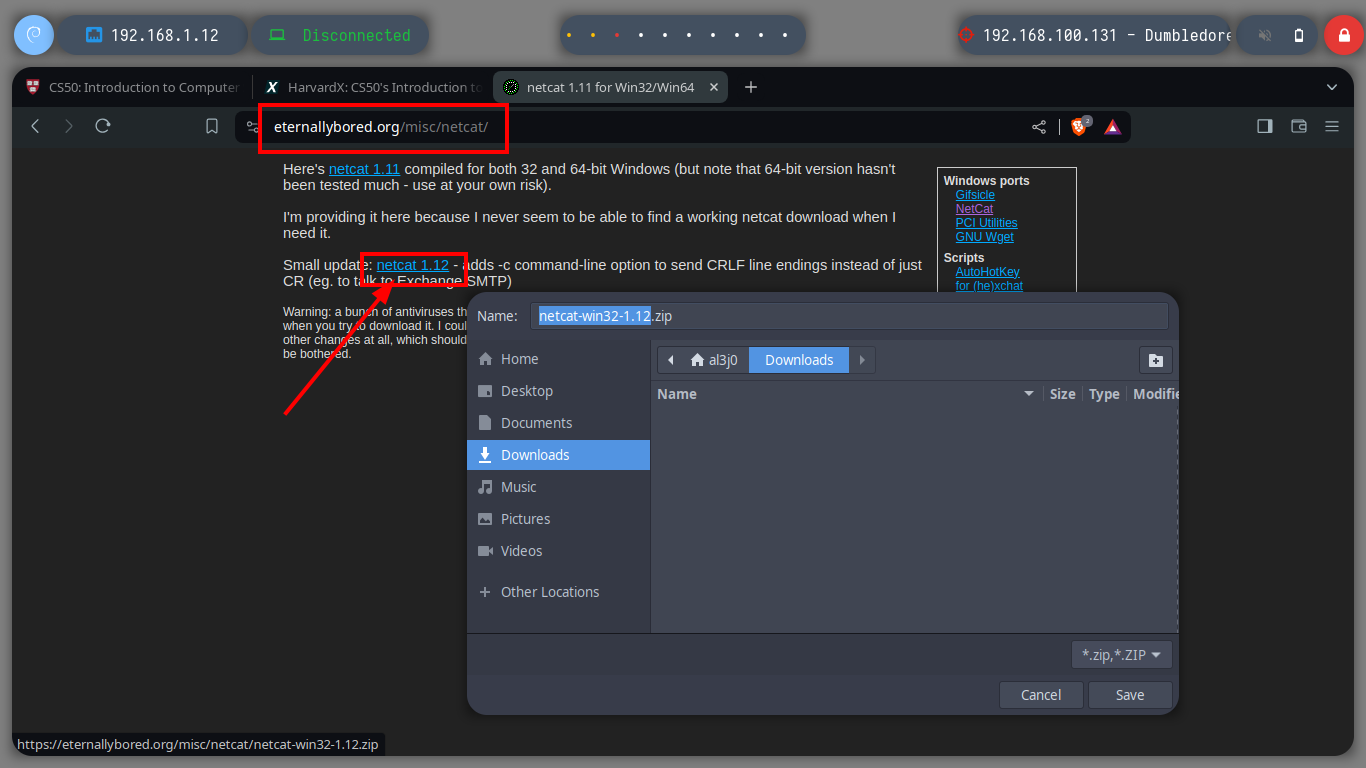Click the 192.168.1.12 network indicator
The height and width of the screenshot is (768, 1366).
pos(152,35)
